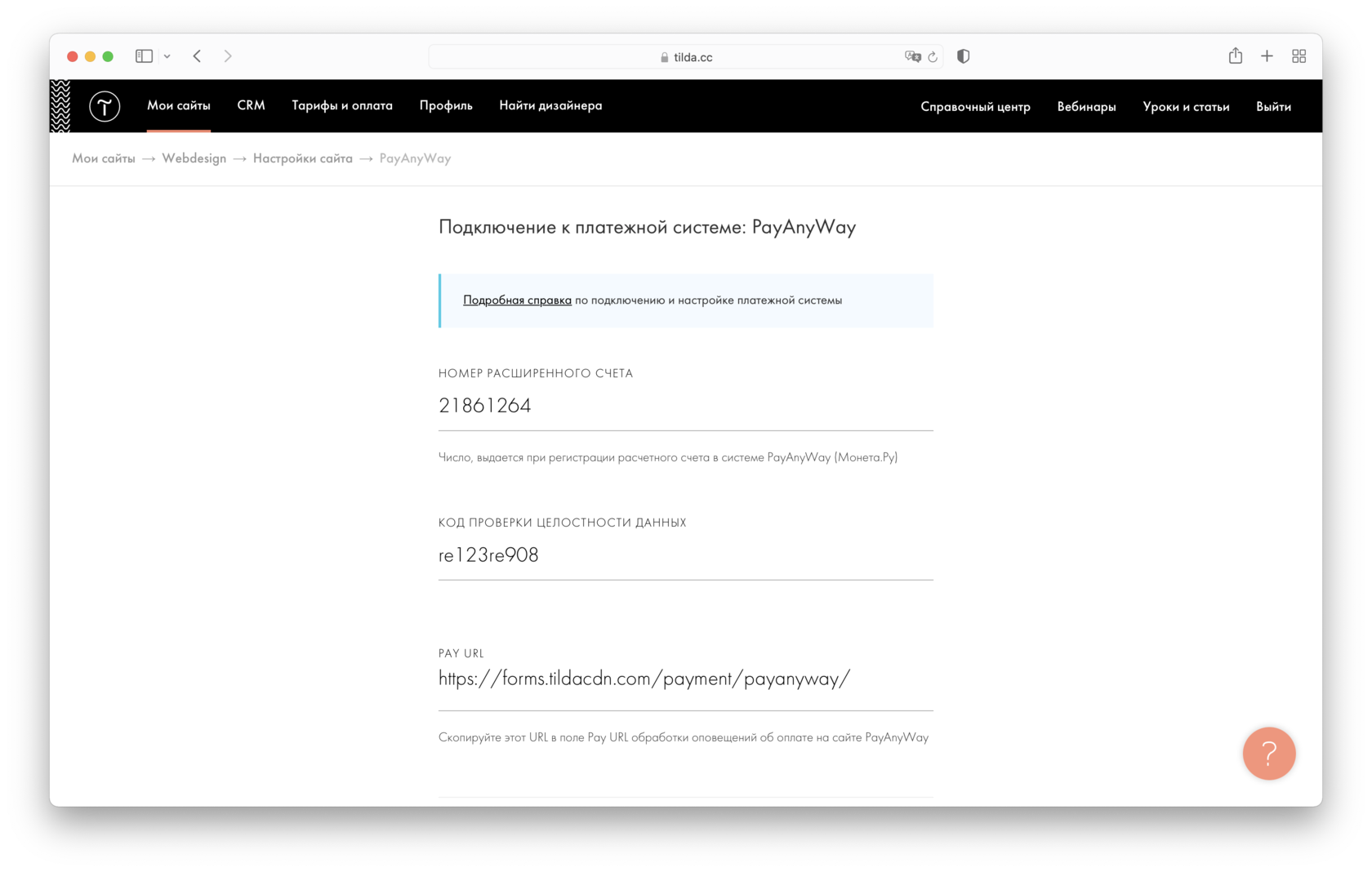The image size is (1372, 872).
Task: Click the hint Скопируйте этот URL text
Action: tap(684, 737)
